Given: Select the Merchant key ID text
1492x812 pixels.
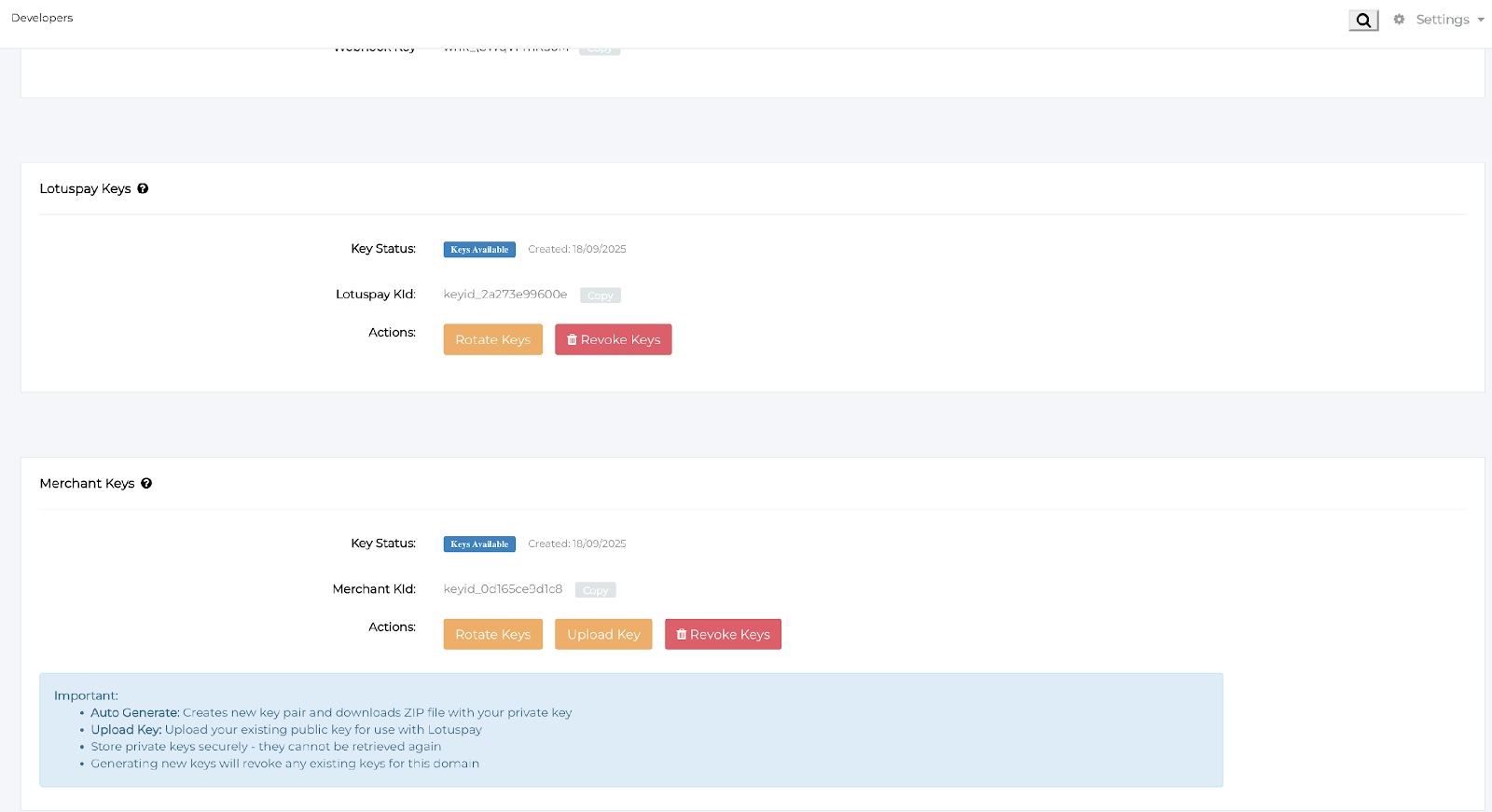Looking at the screenshot, I should tap(503, 589).
